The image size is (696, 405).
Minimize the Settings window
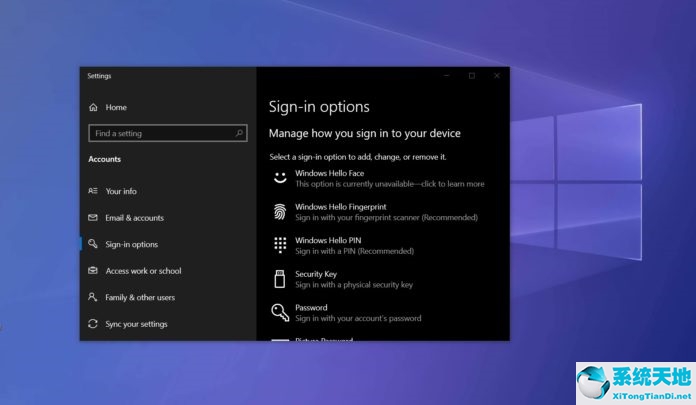tap(447, 76)
